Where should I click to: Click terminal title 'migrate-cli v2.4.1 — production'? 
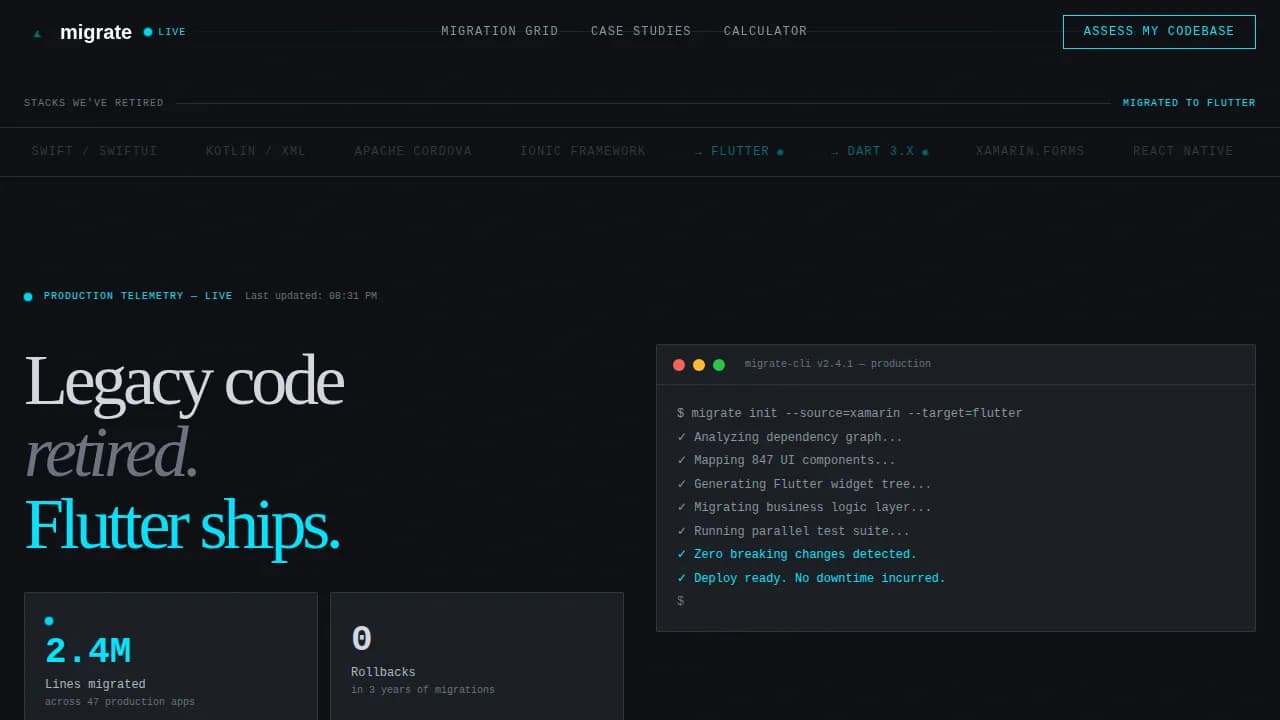(838, 364)
